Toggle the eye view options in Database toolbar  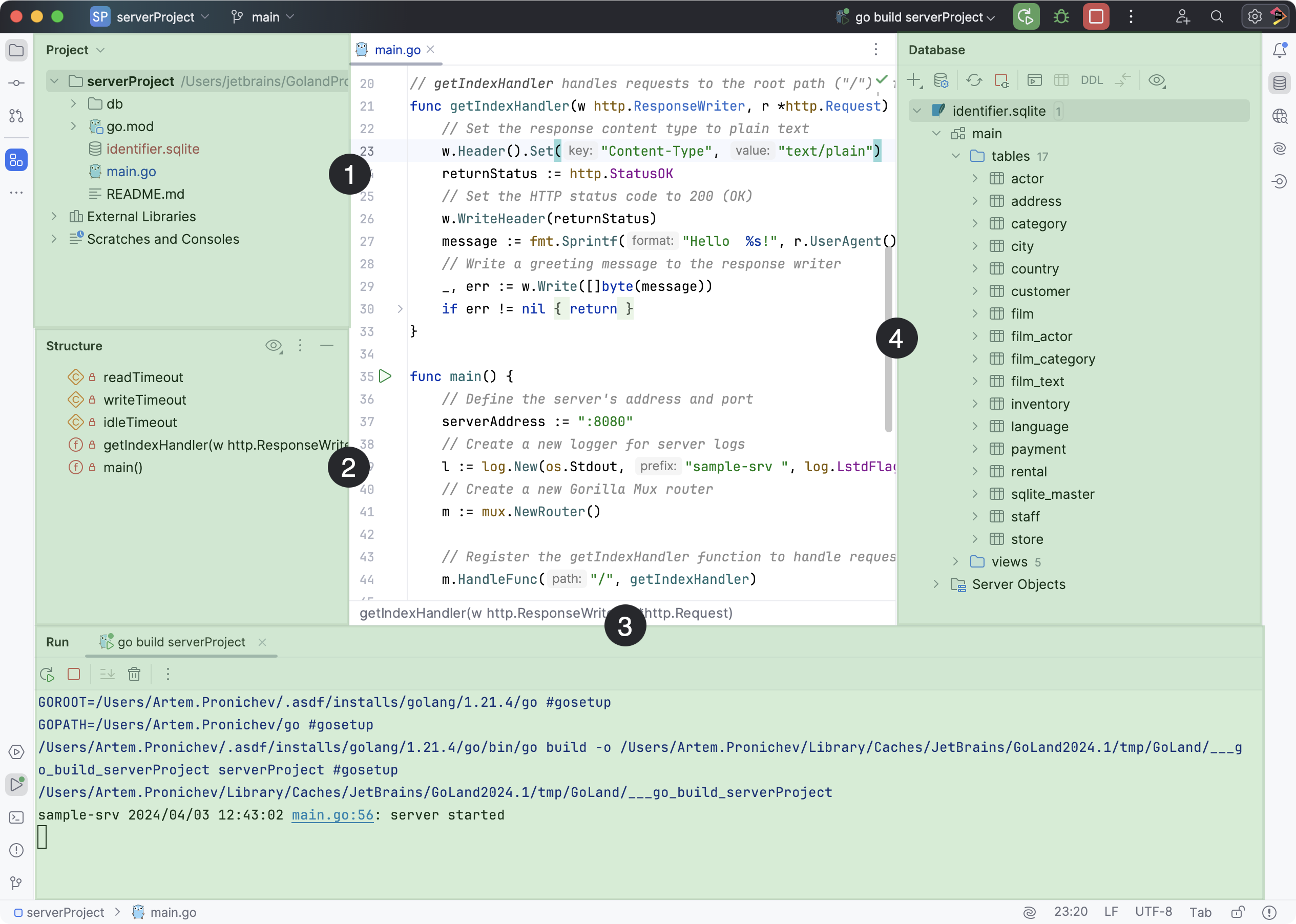pos(1157,80)
